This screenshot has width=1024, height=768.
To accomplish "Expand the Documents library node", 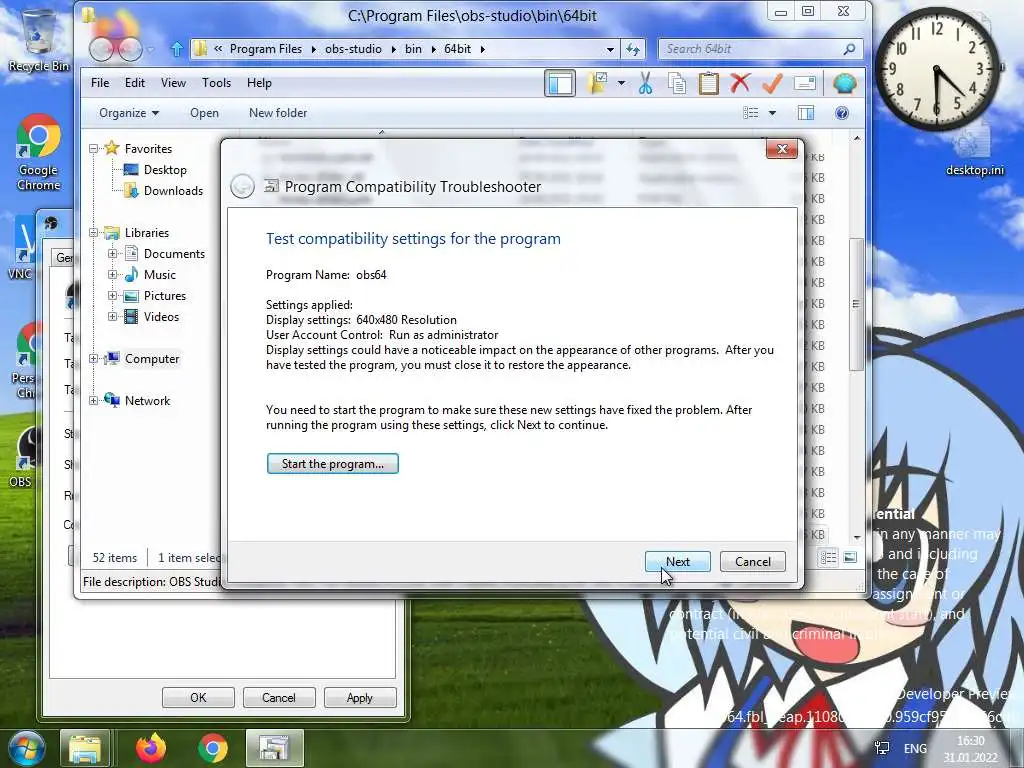I will click(x=112, y=253).
